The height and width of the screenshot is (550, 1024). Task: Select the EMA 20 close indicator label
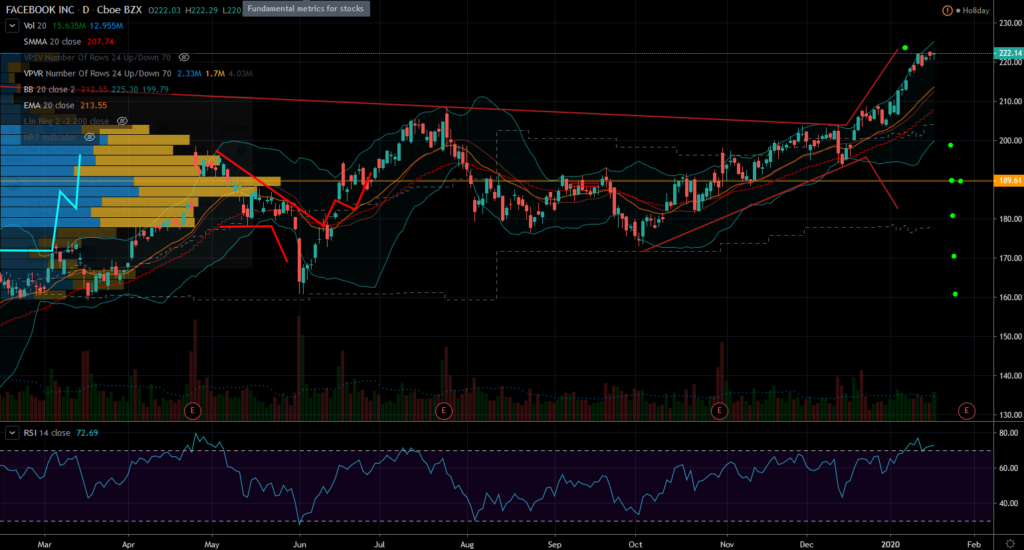click(49, 105)
